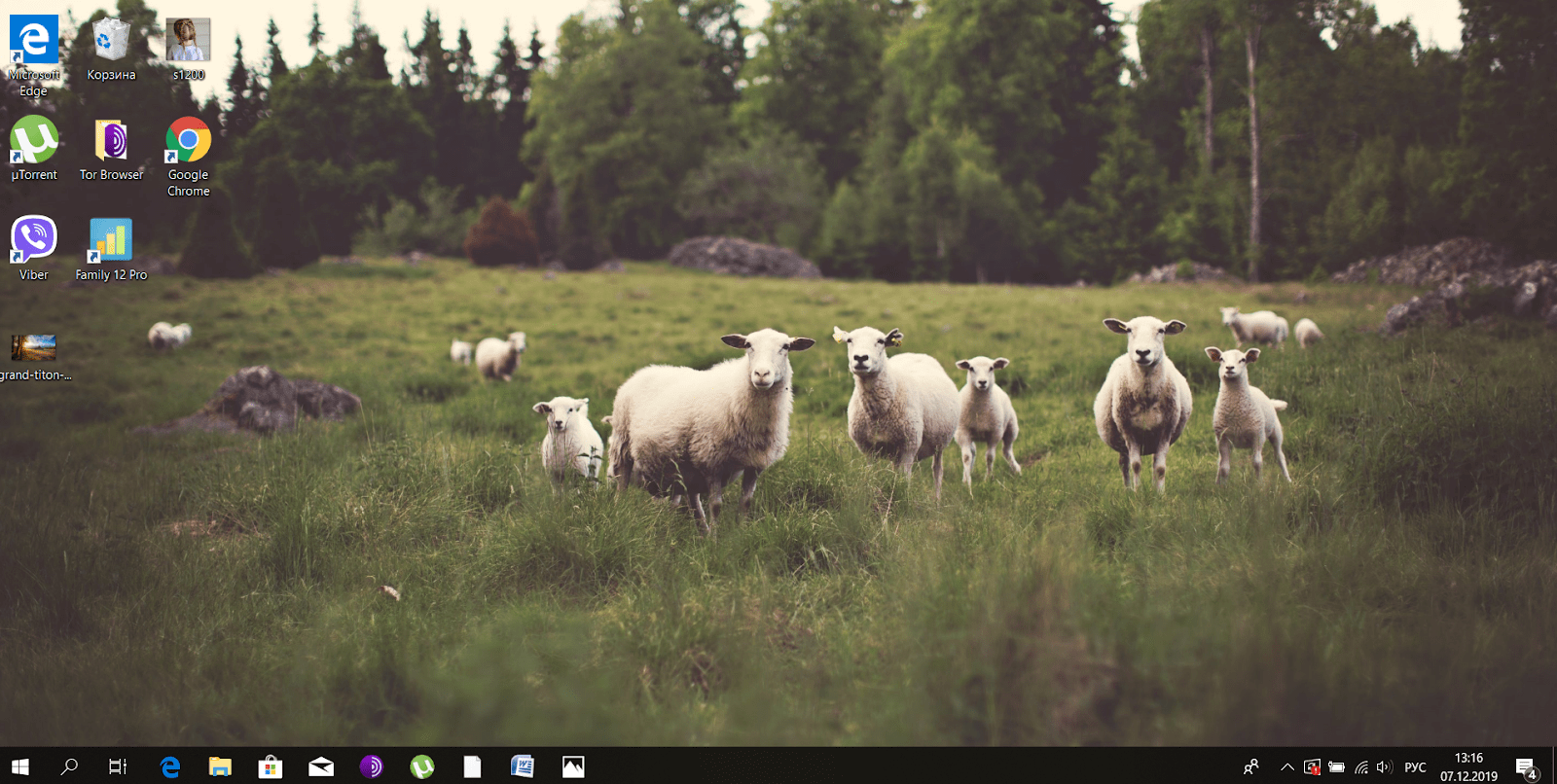Open µTorrent from the taskbar
The image size is (1557, 784).
point(422,766)
